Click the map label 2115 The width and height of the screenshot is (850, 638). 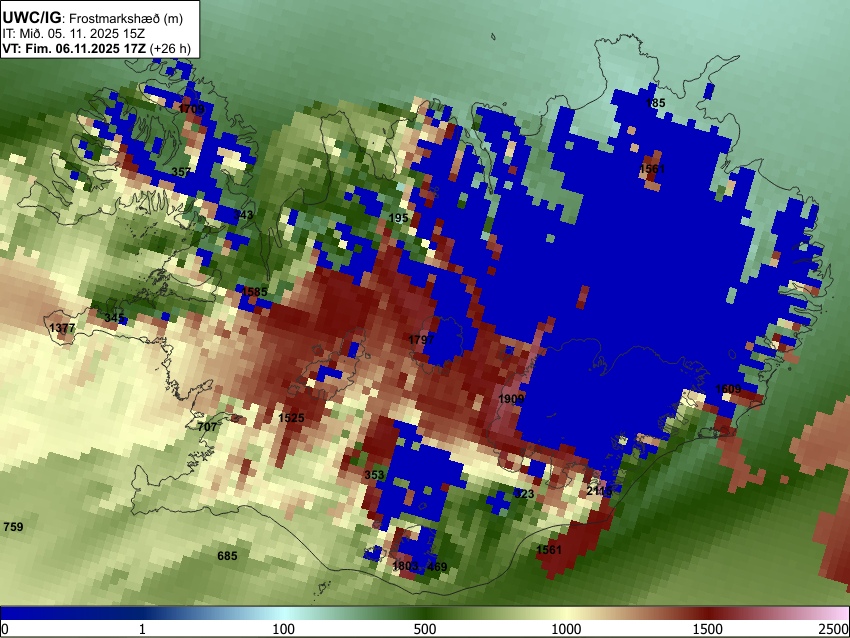coord(599,491)
